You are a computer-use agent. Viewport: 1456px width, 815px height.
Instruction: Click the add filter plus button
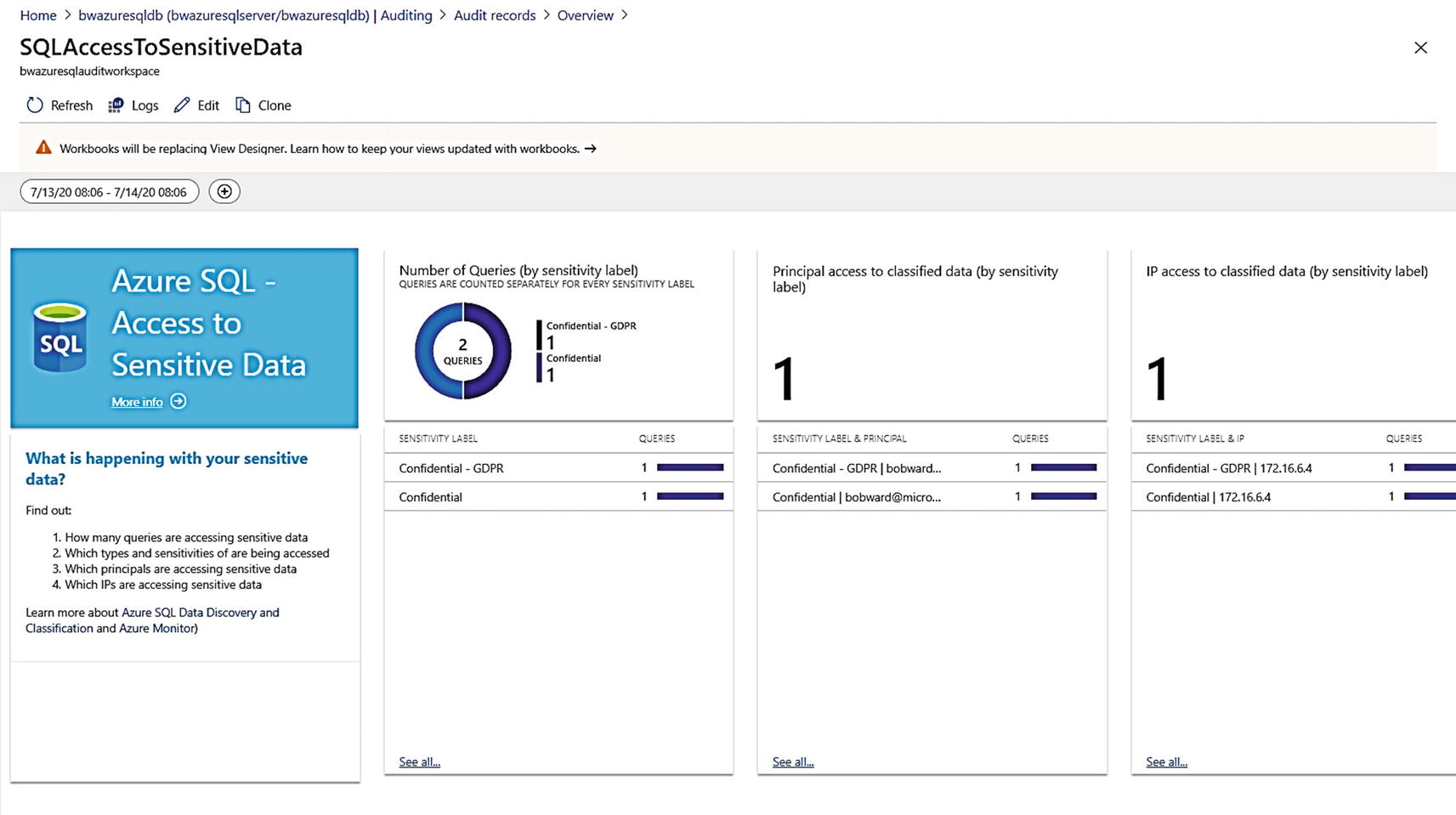(x=224, y=191)
